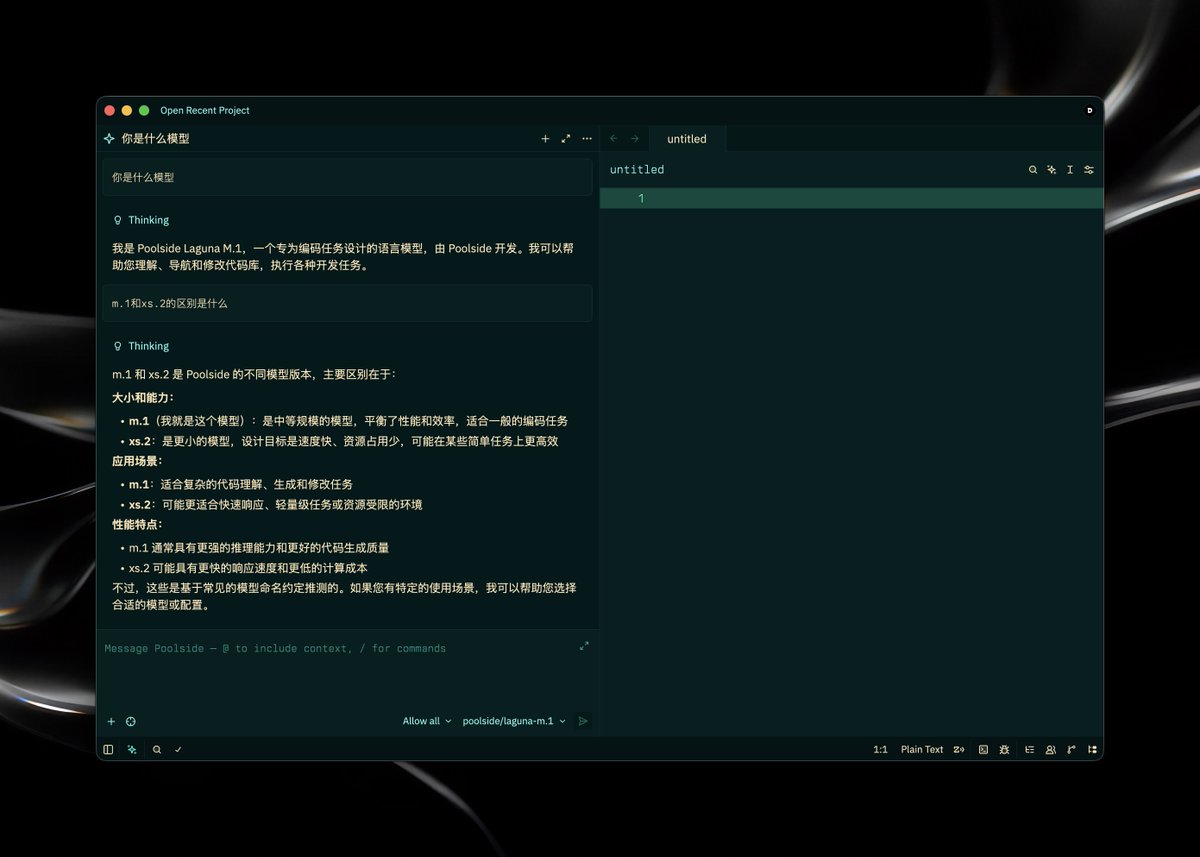Viewport: 1200px width, 857px height.
Task: Navigate forward in the editor history
Action: click(x=634, y=139)
